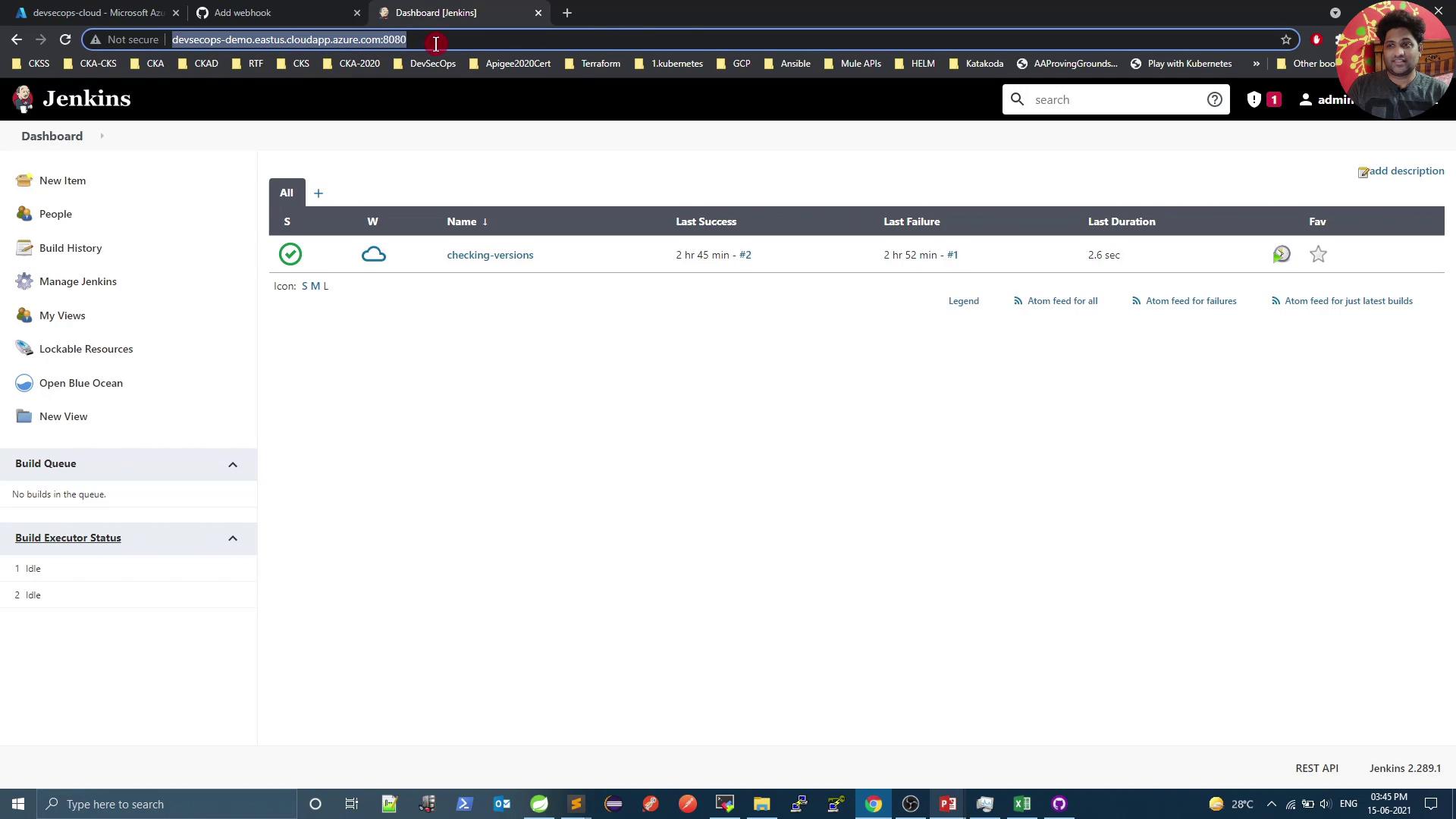The image size is (1456, 819).
Task: Toggle favorite star for checking-versions
Action: (1318, 255)
